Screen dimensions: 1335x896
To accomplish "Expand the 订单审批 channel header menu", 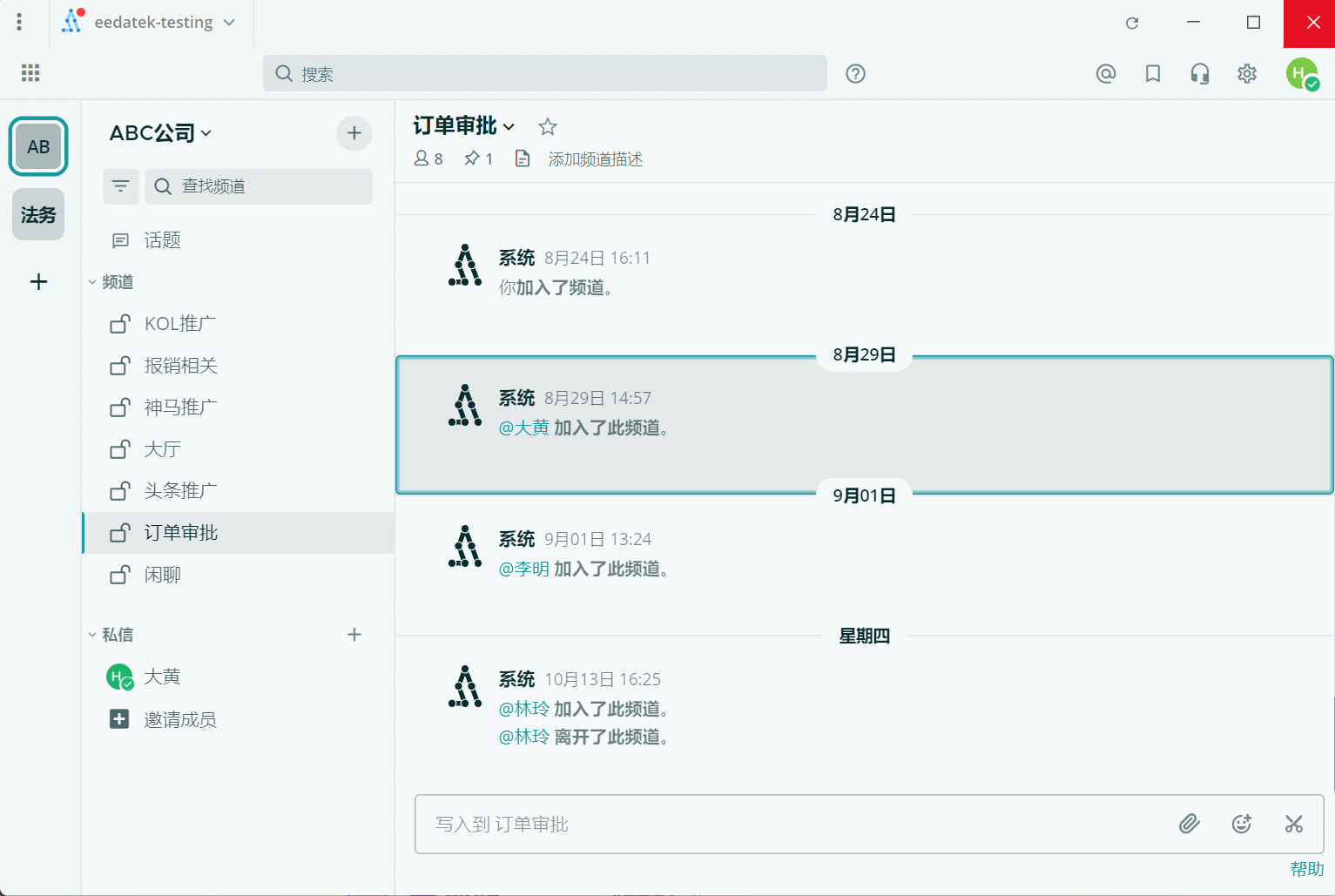I will (x=464, y=126).
